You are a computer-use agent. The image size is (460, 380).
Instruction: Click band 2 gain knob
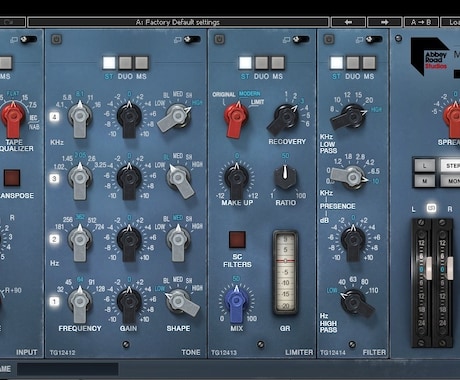click(129, 241)
